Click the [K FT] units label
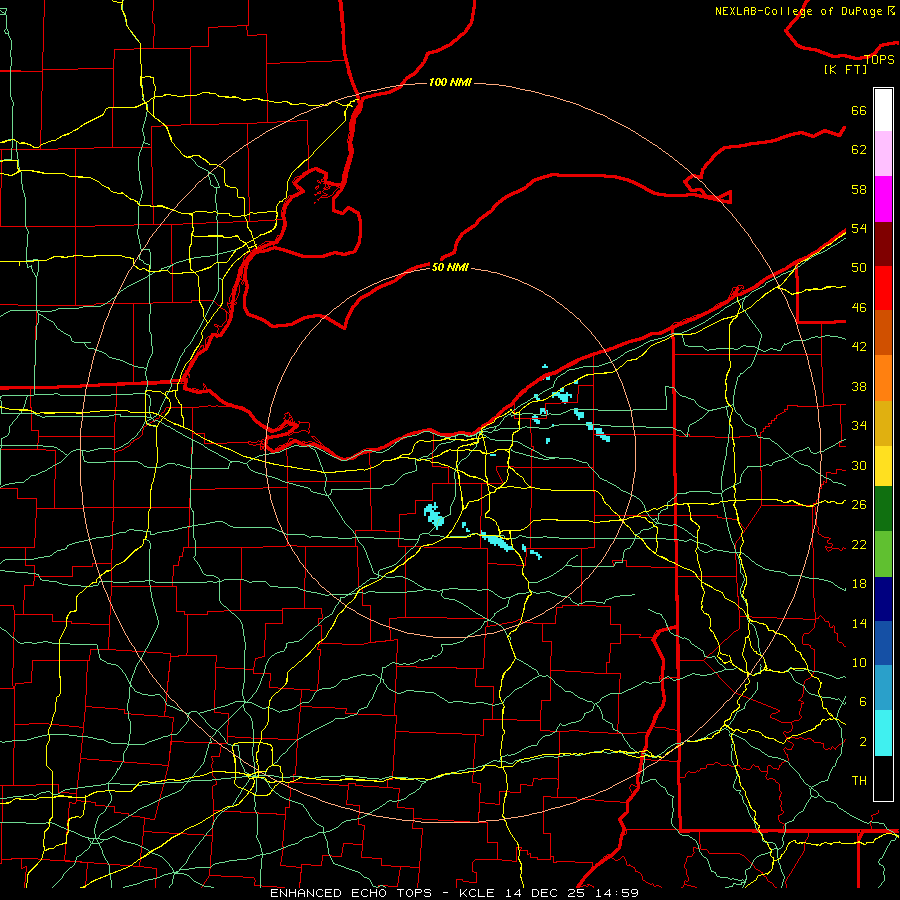The width and height of the screenshot is (900, 900). click(x=845, y=69)
